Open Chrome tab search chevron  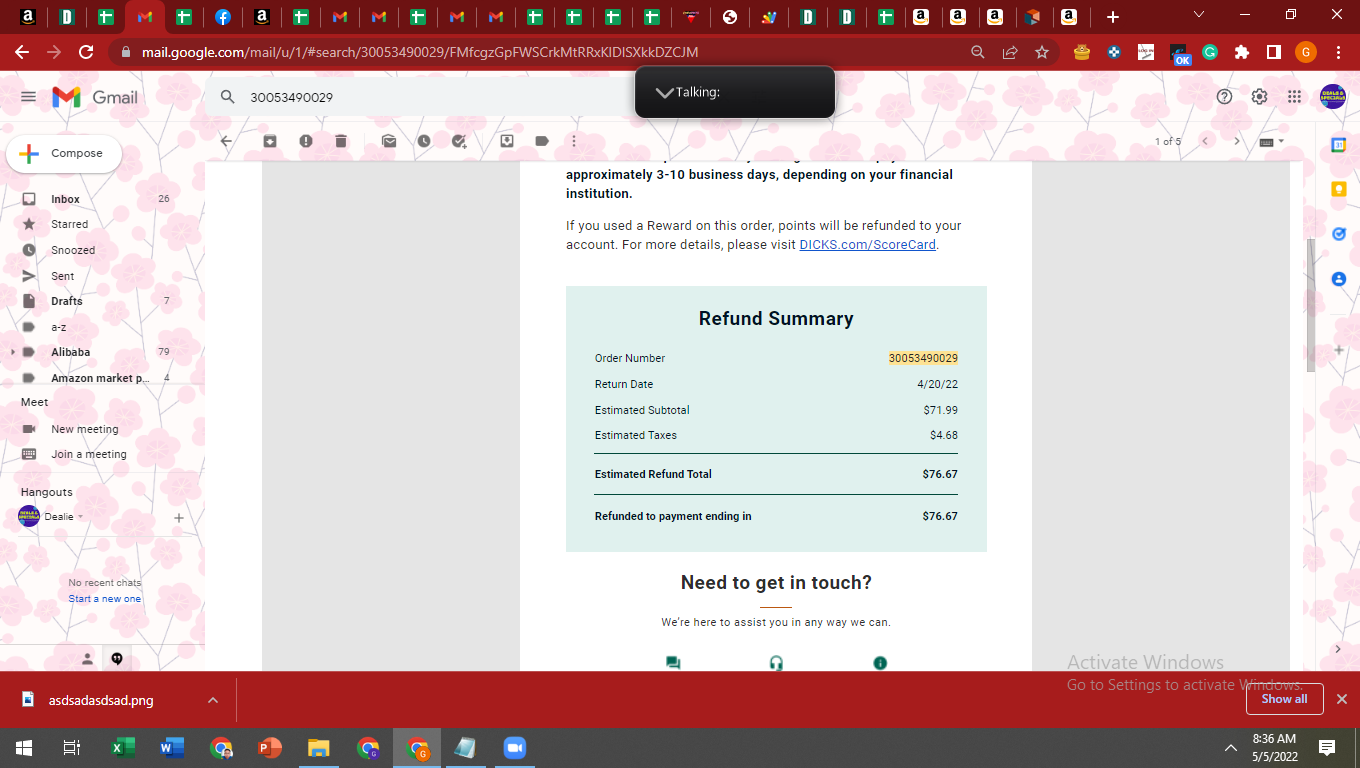point(1199,15)
